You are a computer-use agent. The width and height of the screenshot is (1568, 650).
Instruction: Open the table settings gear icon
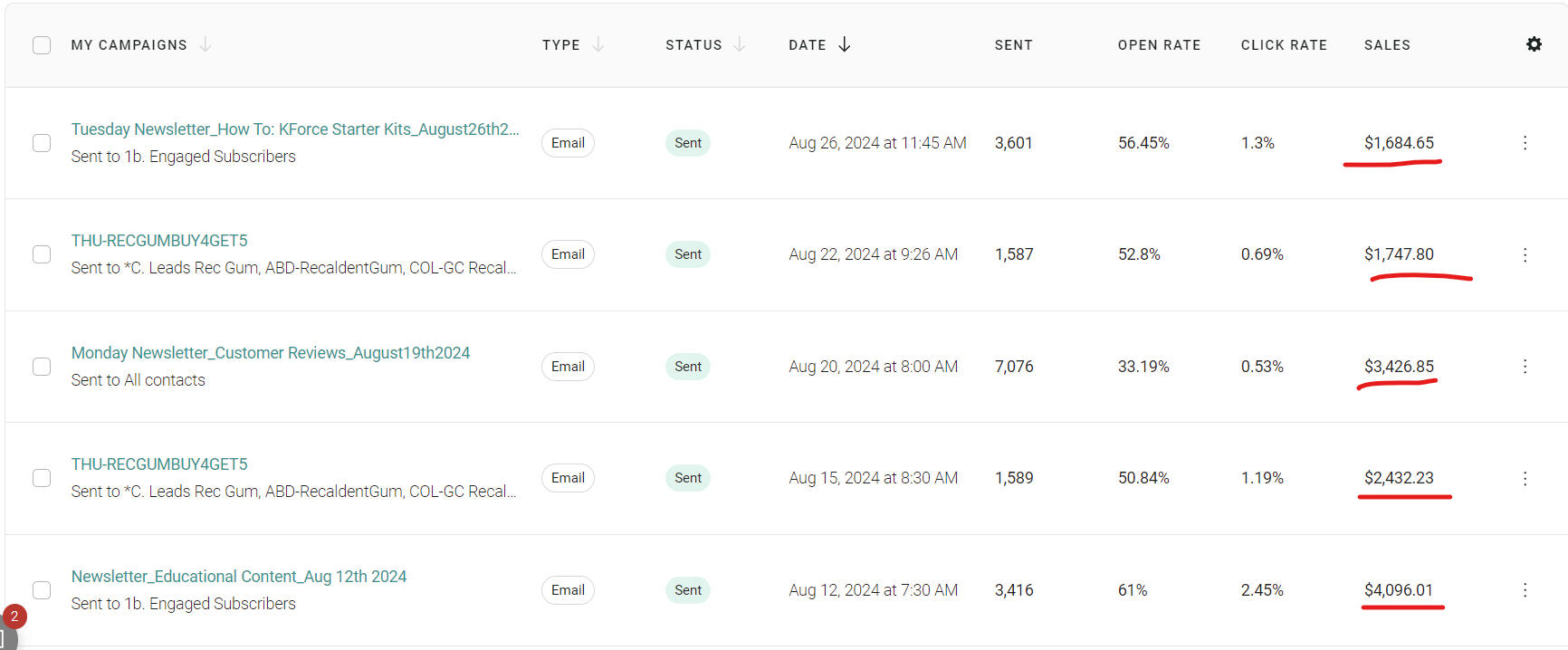(x=1534, y=44)
